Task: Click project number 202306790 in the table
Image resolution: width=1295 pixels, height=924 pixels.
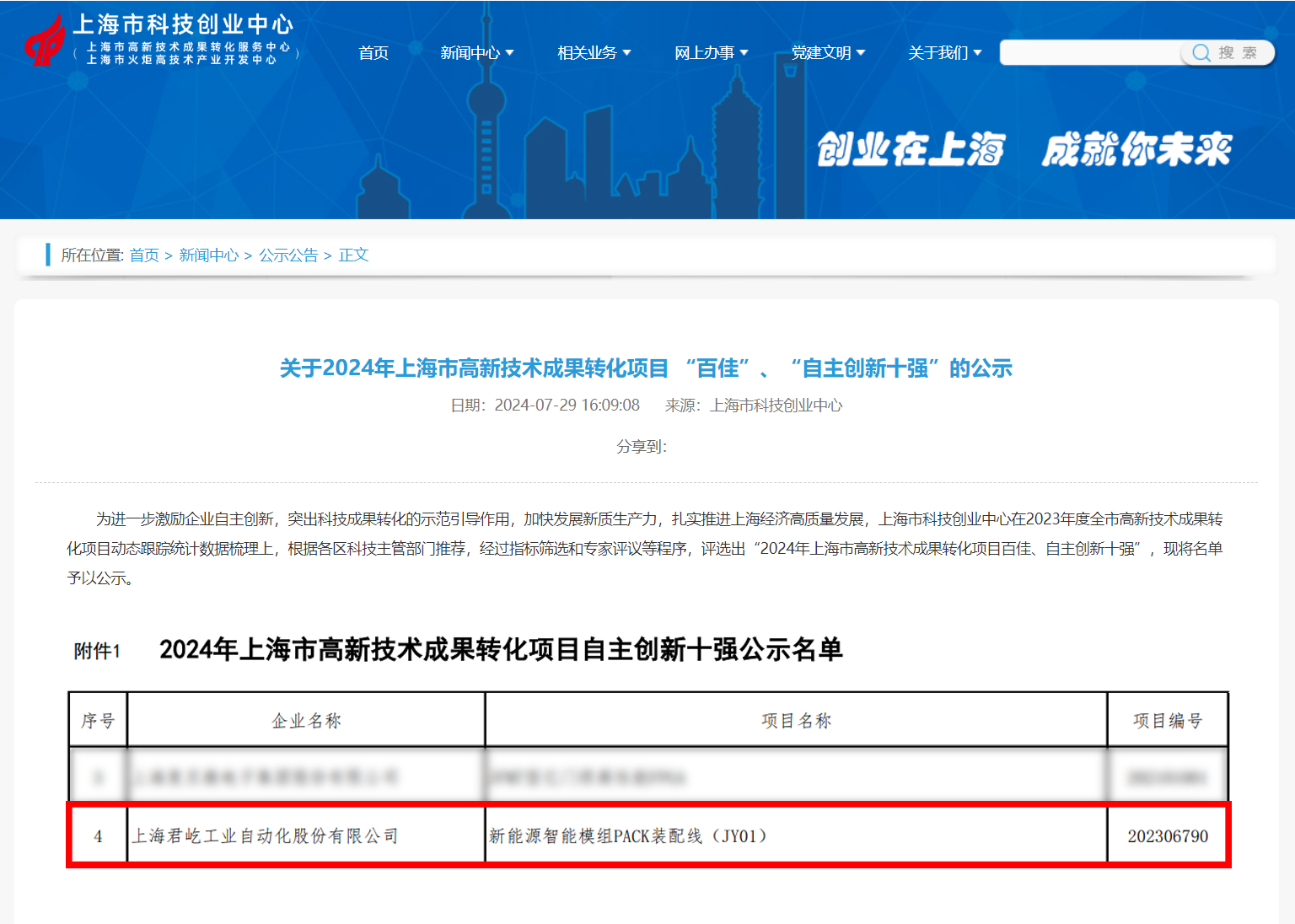Action: (1168, 836)
